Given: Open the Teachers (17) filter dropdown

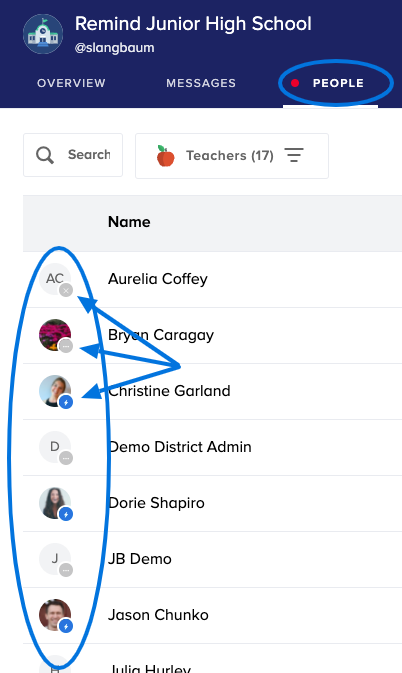Looking at the screenshot, I should (x=232, y=156).
